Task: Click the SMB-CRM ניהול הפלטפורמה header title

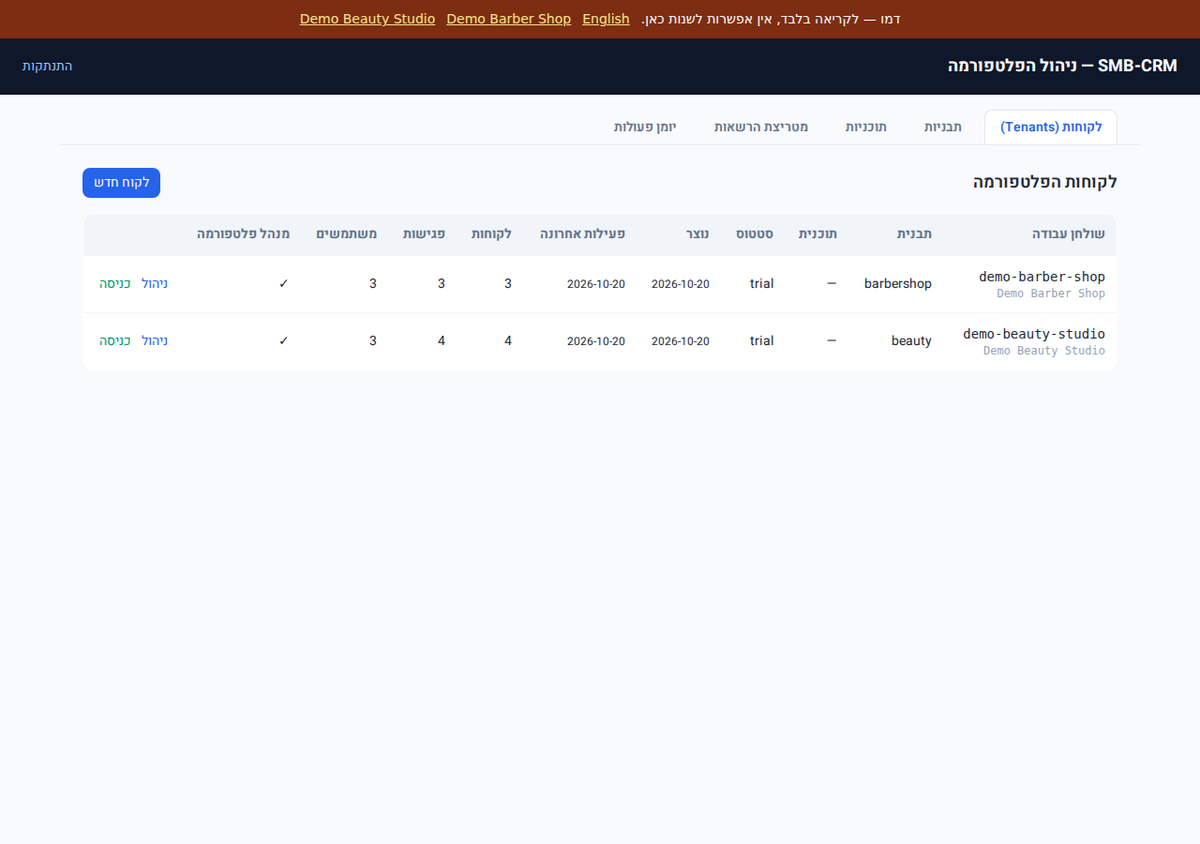Action: (1063, 66)
